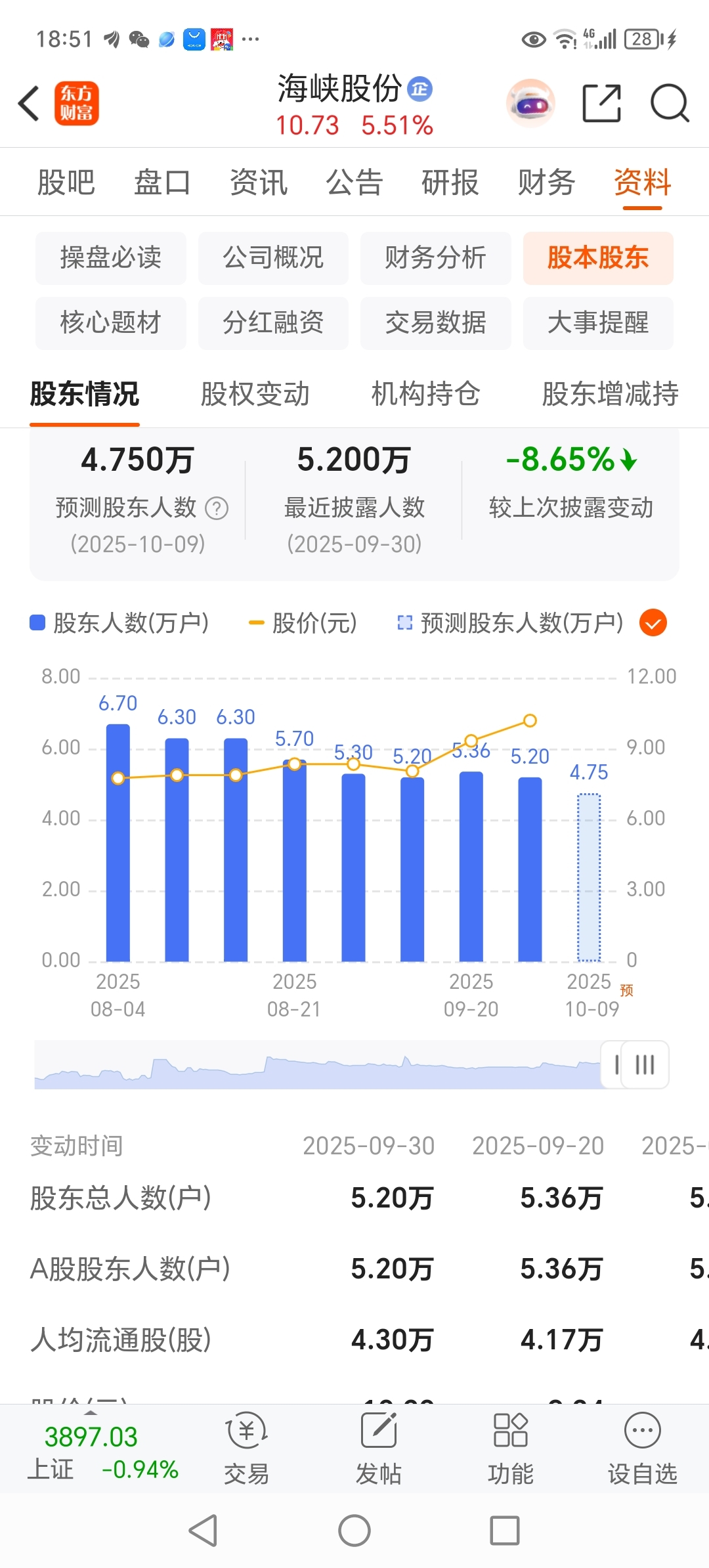Tap 5.20万 in 股东总人数 row
Viewport: 709px width, 1568px height.
coord(392,1198)
